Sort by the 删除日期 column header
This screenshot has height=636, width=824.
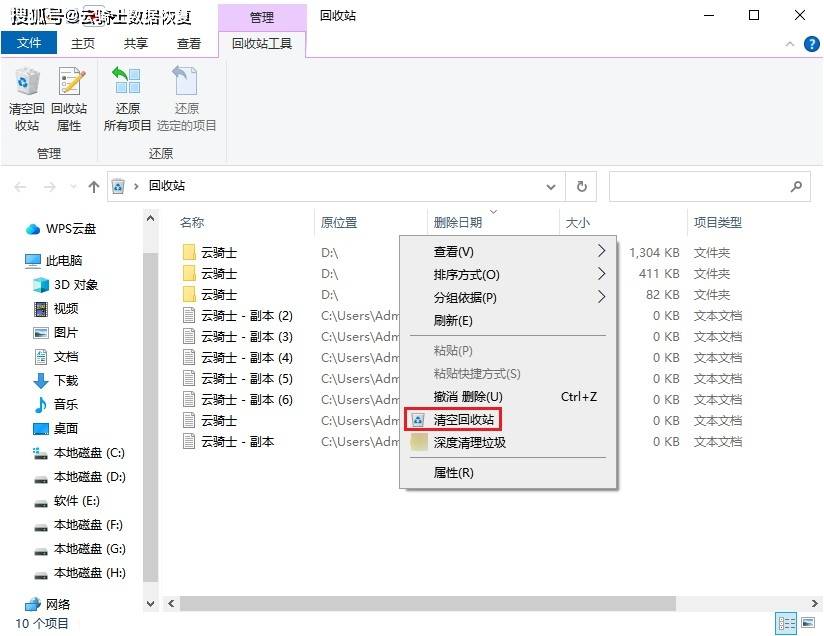point(458,222)
